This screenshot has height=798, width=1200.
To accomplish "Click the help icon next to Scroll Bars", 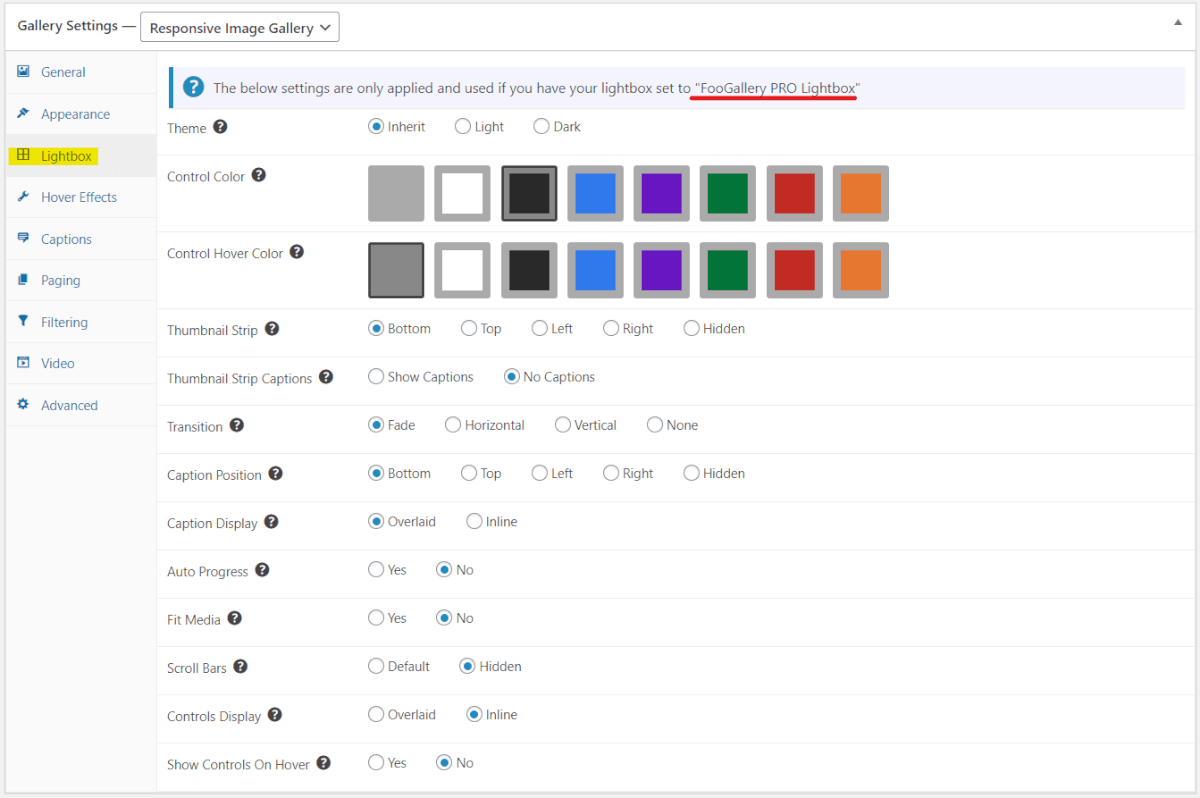I will click(240, 666).
